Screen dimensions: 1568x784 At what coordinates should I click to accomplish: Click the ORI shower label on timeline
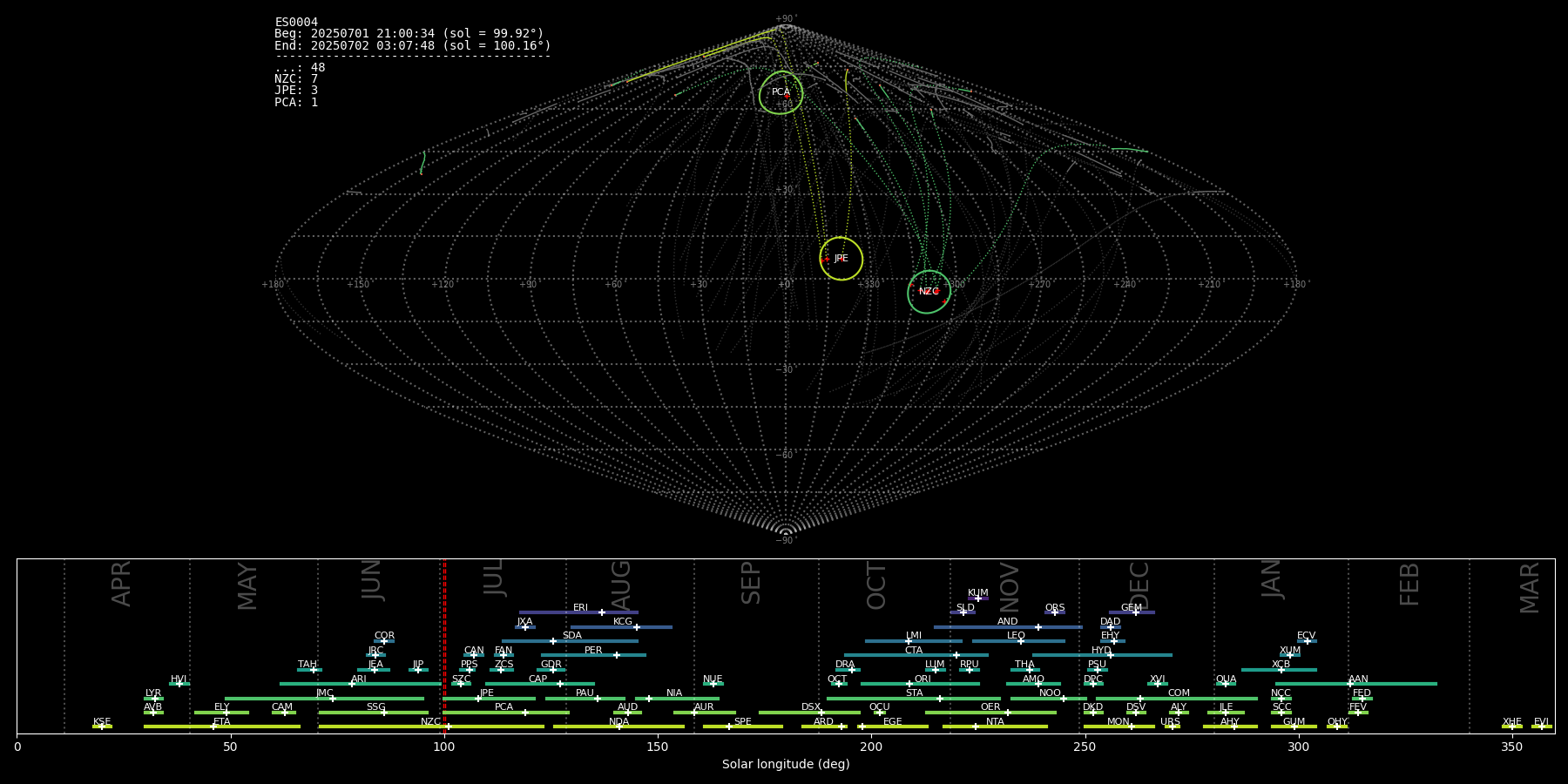click(x=923, y=679)
